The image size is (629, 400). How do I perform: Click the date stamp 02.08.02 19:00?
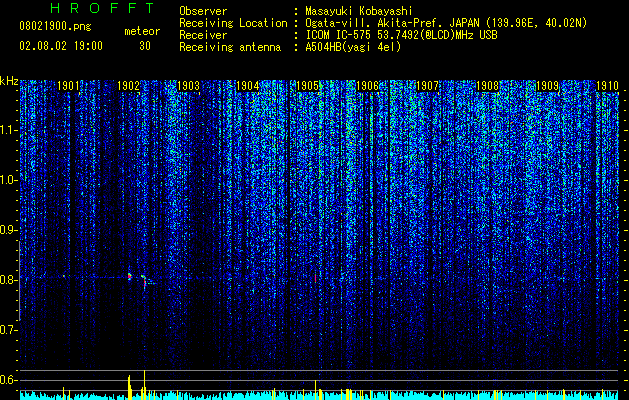[x=61, y=46]
